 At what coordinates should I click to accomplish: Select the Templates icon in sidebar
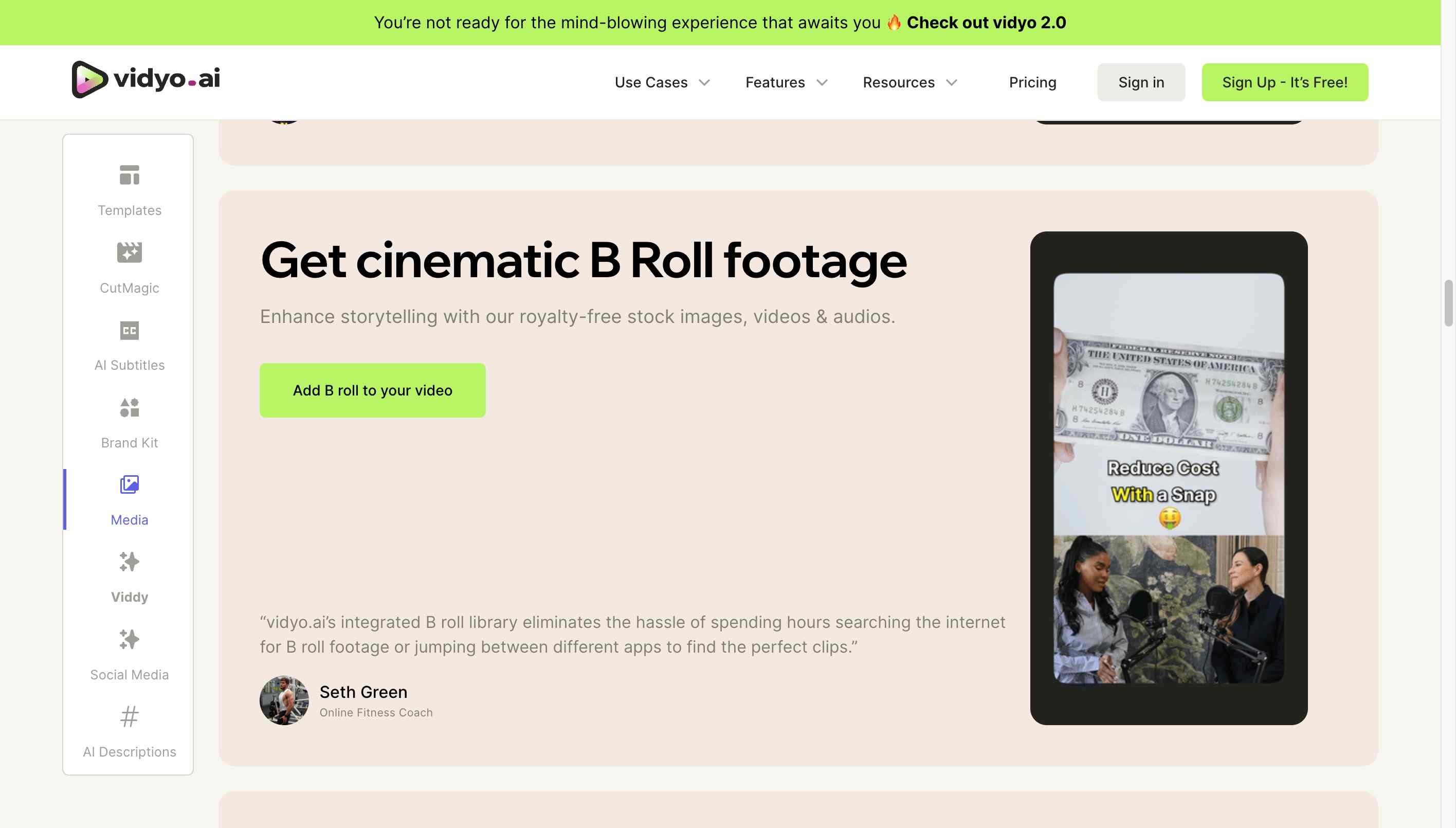pyautogui.click(x=130, y=174)
